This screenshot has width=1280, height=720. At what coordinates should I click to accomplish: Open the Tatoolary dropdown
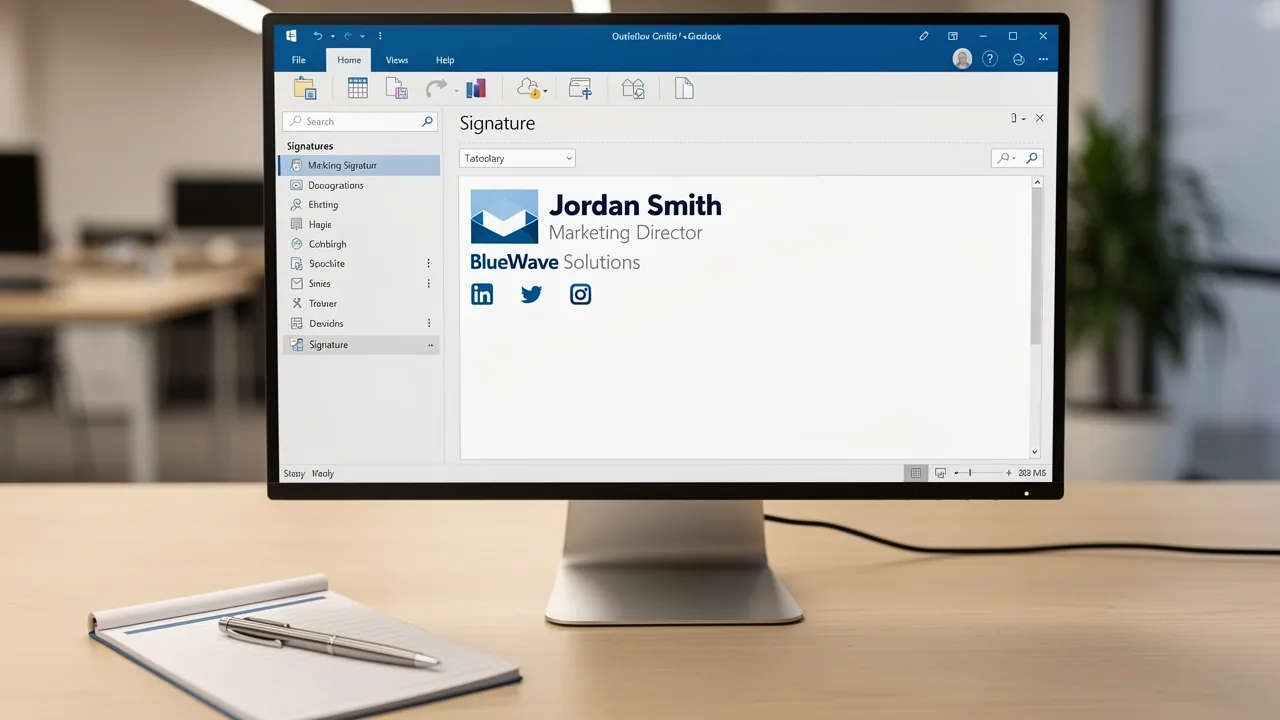(x=517, y=158)
